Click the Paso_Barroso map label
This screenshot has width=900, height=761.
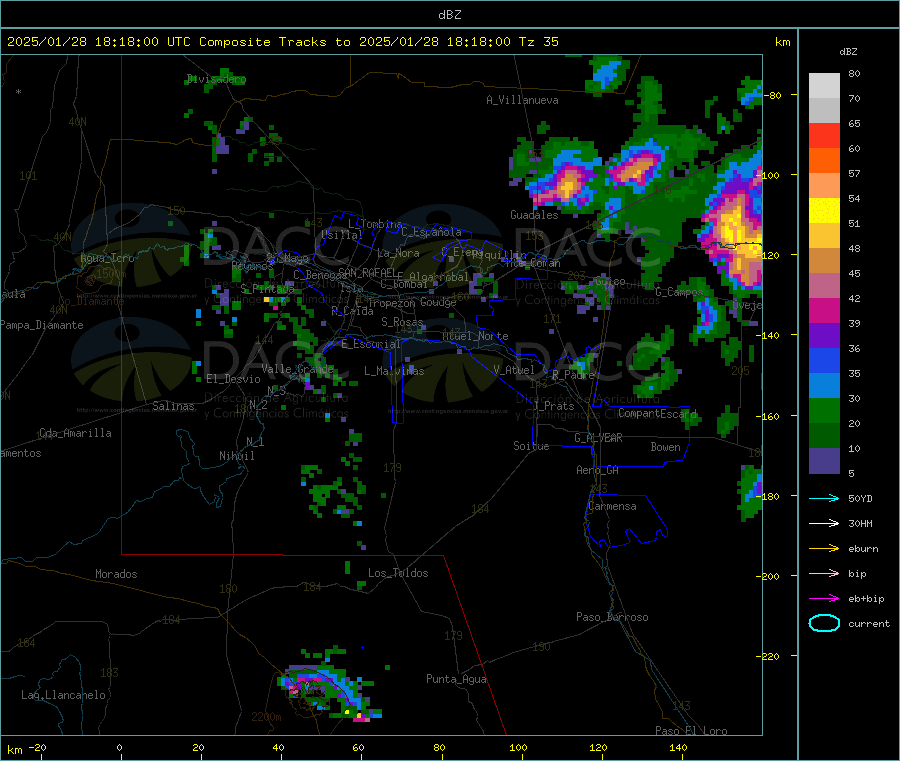pyautogui.click(x=612, y=617)
